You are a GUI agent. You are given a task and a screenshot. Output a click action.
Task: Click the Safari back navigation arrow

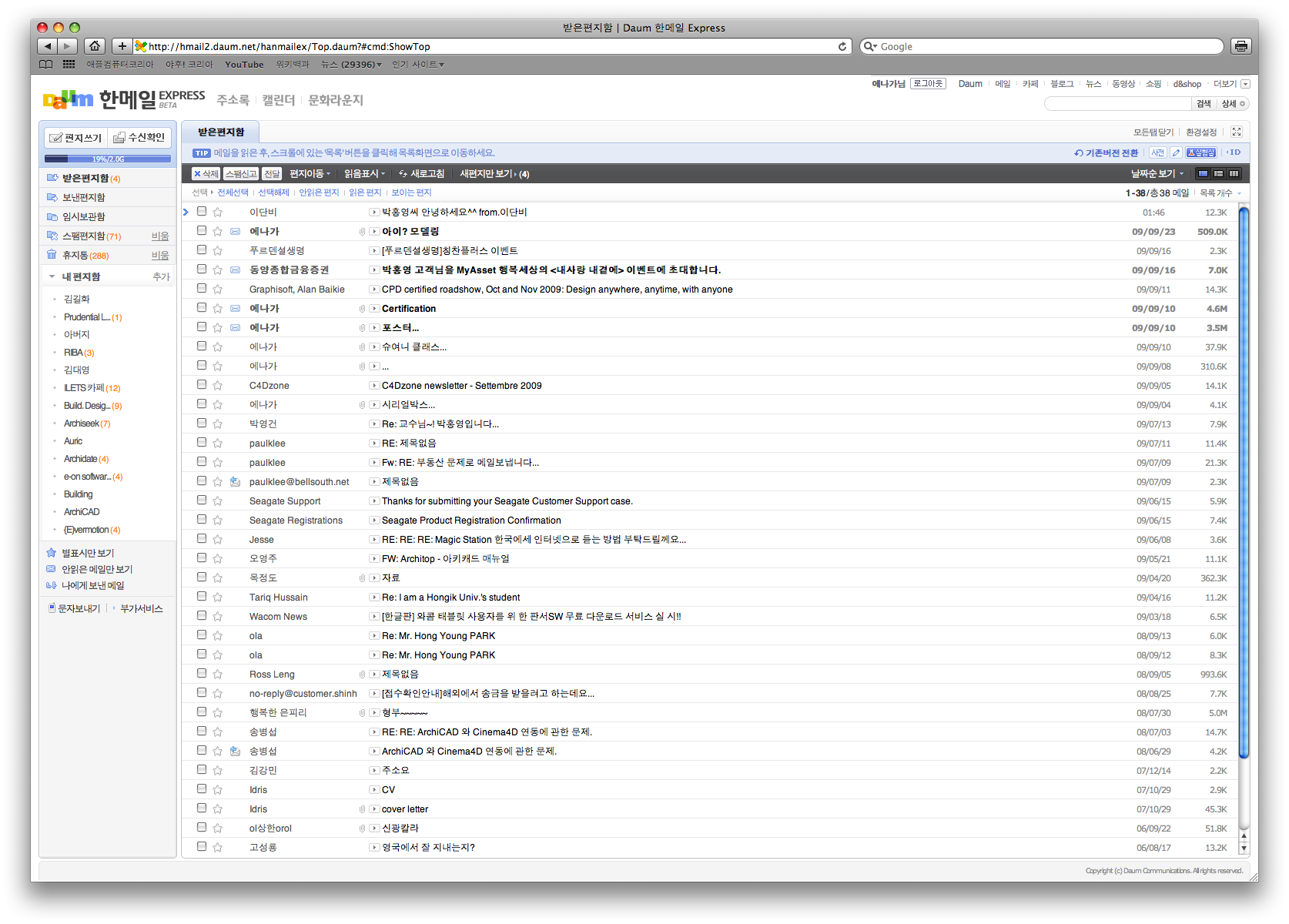(47, 46)
